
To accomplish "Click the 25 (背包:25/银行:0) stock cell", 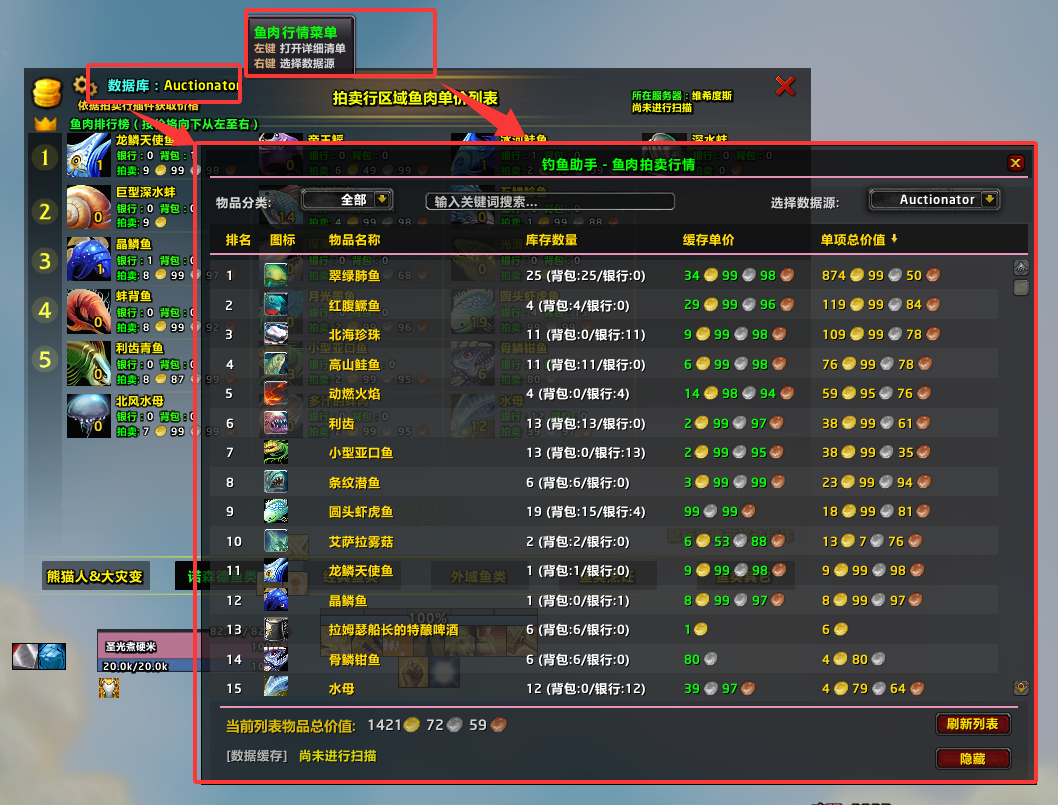I will point(586,275).
